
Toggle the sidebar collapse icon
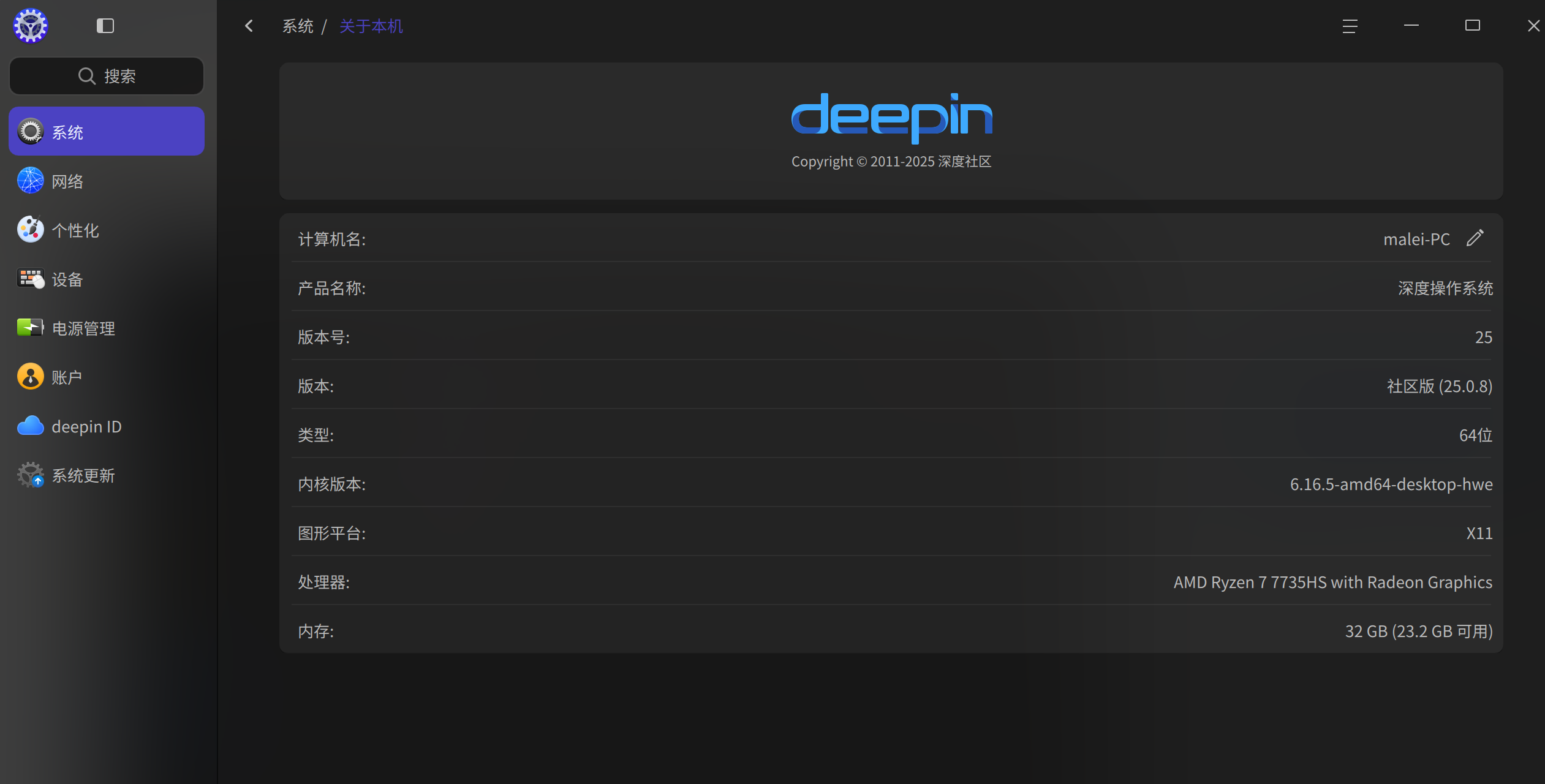click(x=105, y=26)
